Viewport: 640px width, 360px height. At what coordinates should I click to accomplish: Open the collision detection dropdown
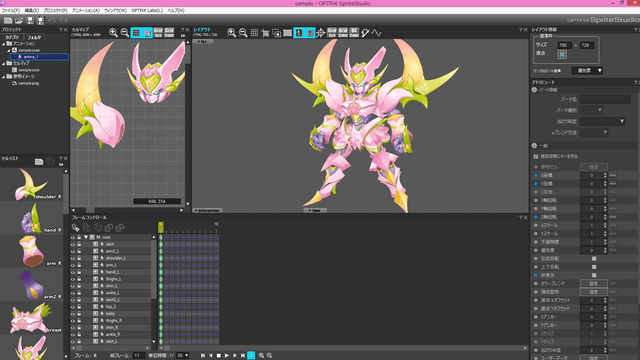click(x=602, y=121)
